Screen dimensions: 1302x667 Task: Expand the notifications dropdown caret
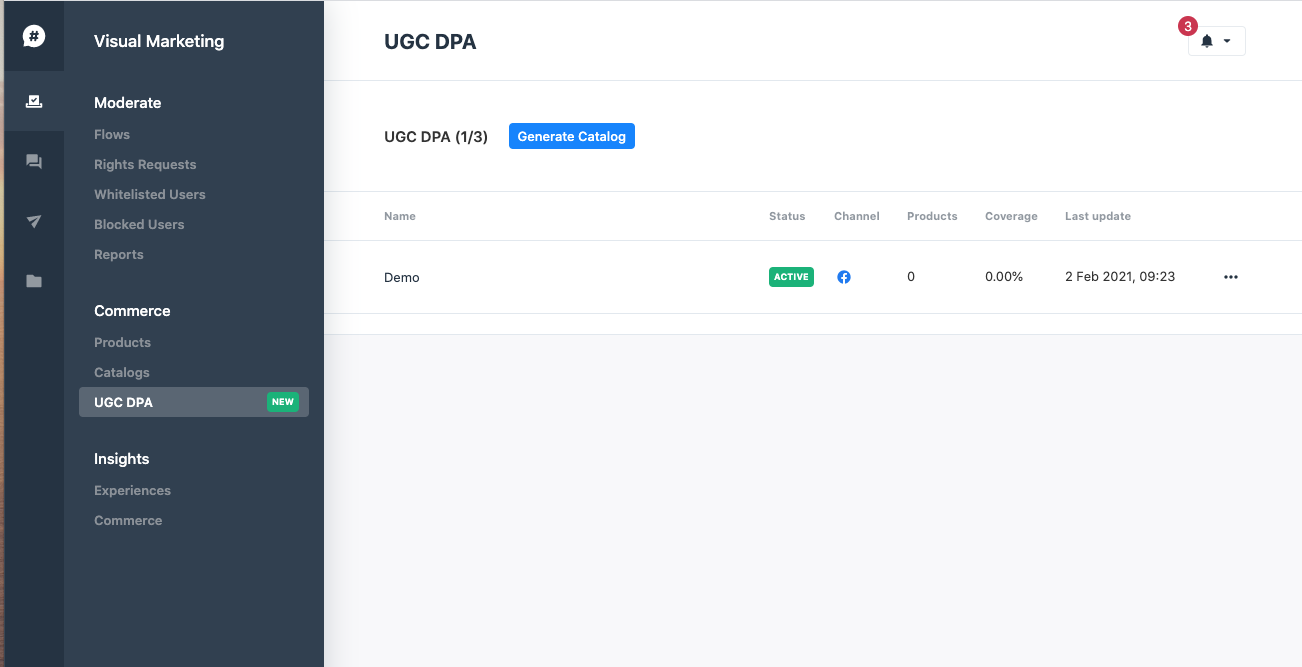(x=1227, y=41)
